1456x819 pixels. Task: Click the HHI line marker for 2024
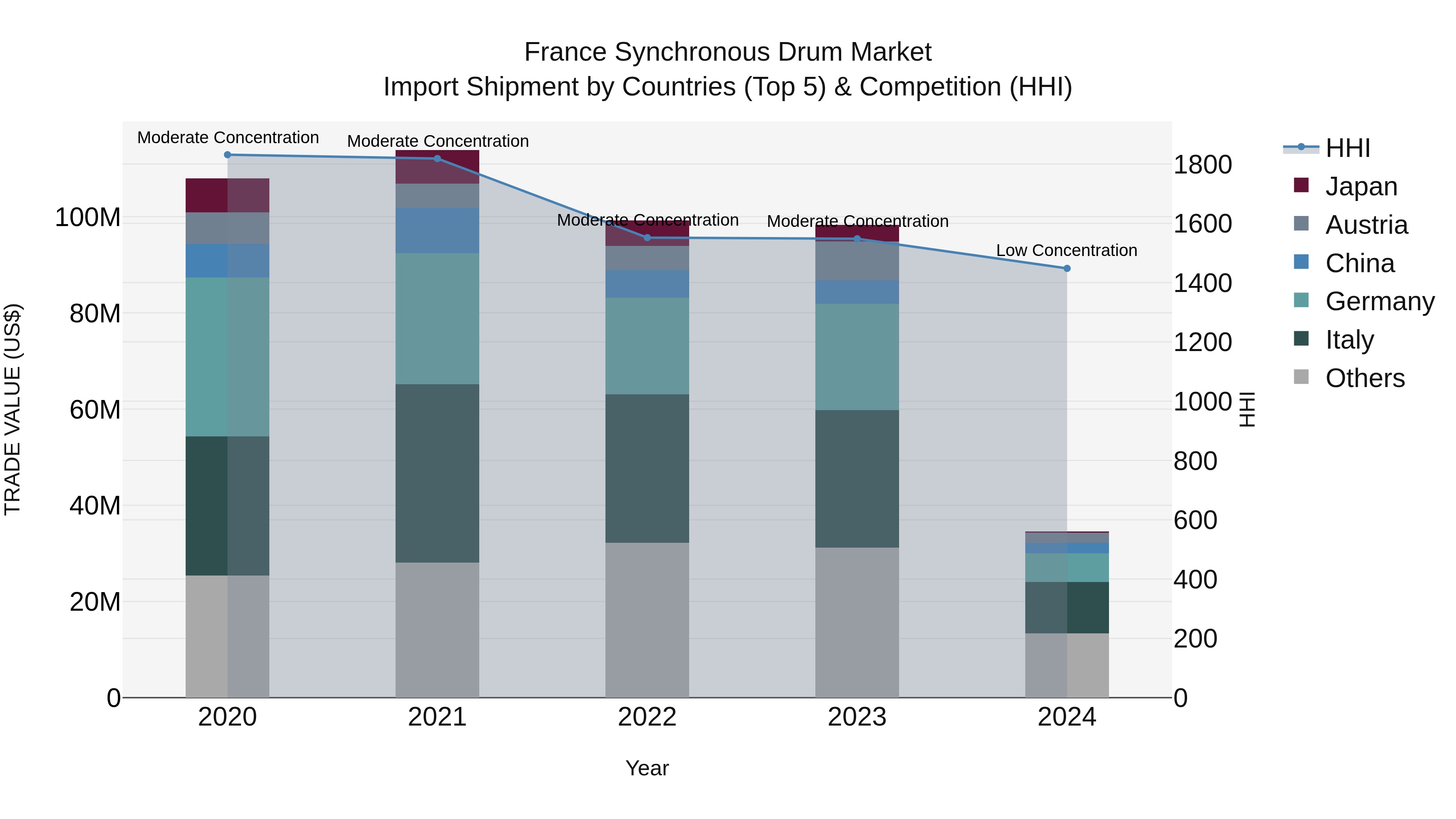tap(1067, 269)
